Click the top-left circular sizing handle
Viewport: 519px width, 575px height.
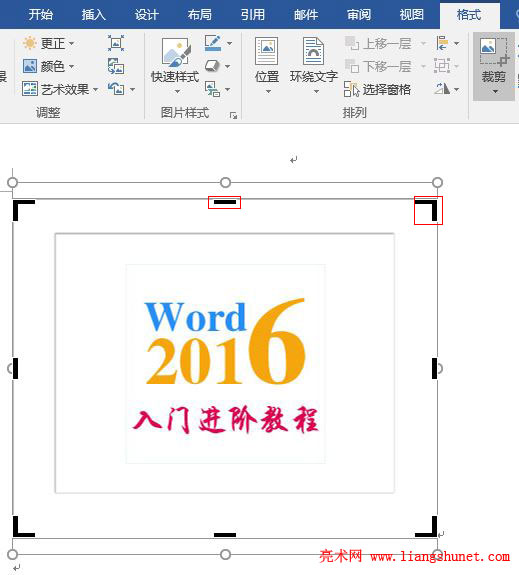tap(12, 182)
